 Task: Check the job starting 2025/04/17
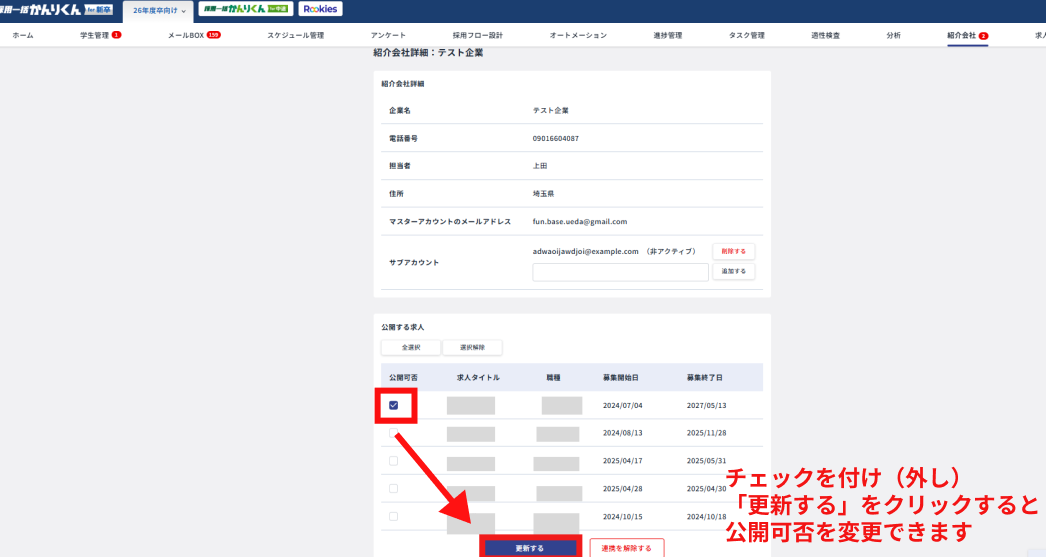tap(393, 461)
